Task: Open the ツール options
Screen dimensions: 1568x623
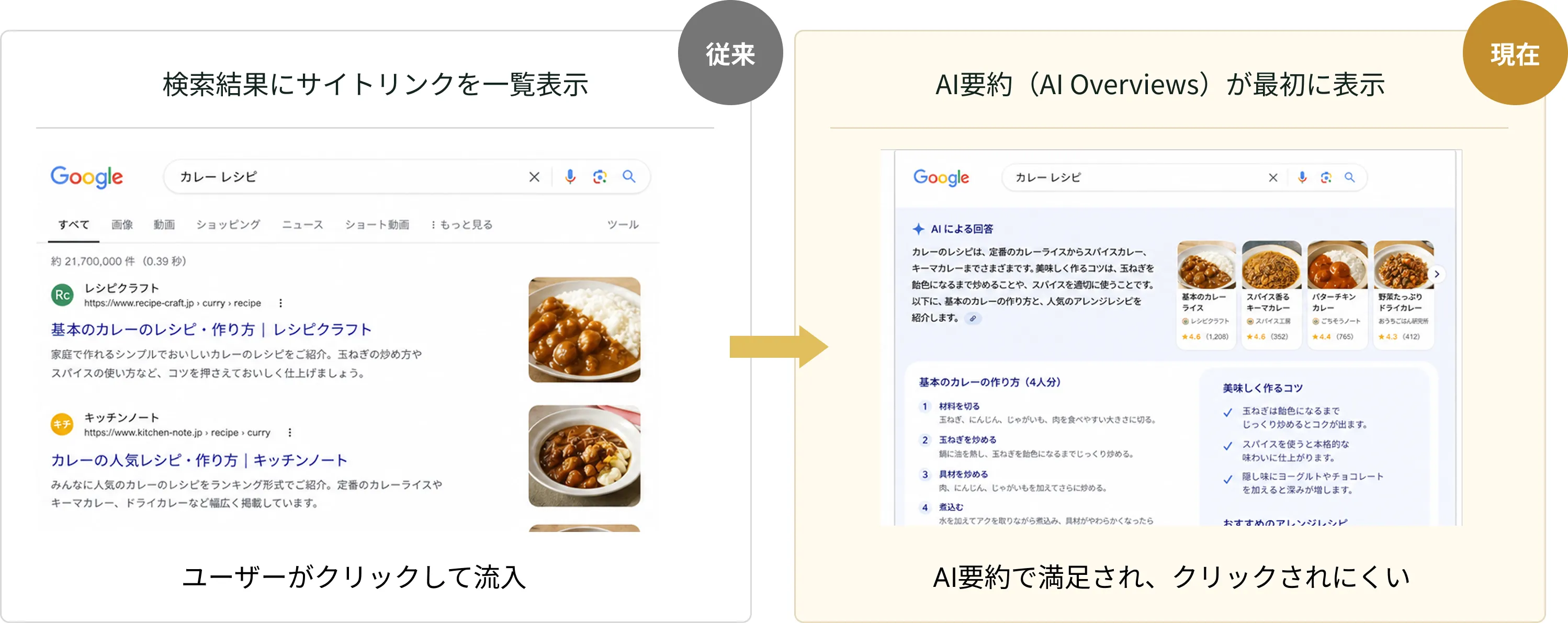Action: (623, 224)
